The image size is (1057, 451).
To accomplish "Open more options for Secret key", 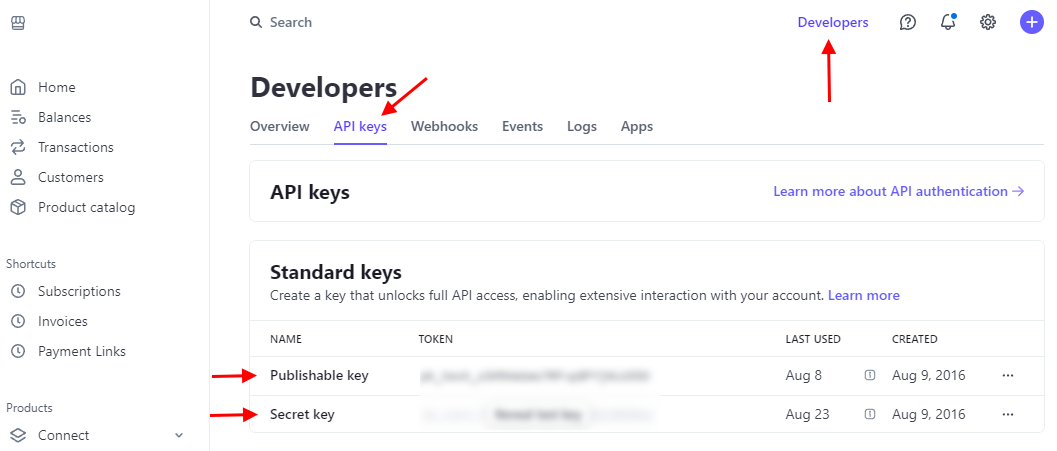I will 1008,414.
